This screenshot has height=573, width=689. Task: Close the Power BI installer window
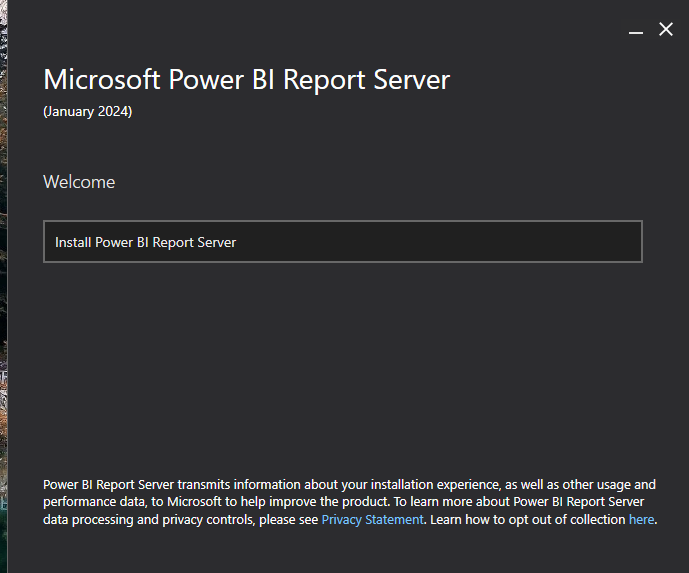tap(666, 29)
